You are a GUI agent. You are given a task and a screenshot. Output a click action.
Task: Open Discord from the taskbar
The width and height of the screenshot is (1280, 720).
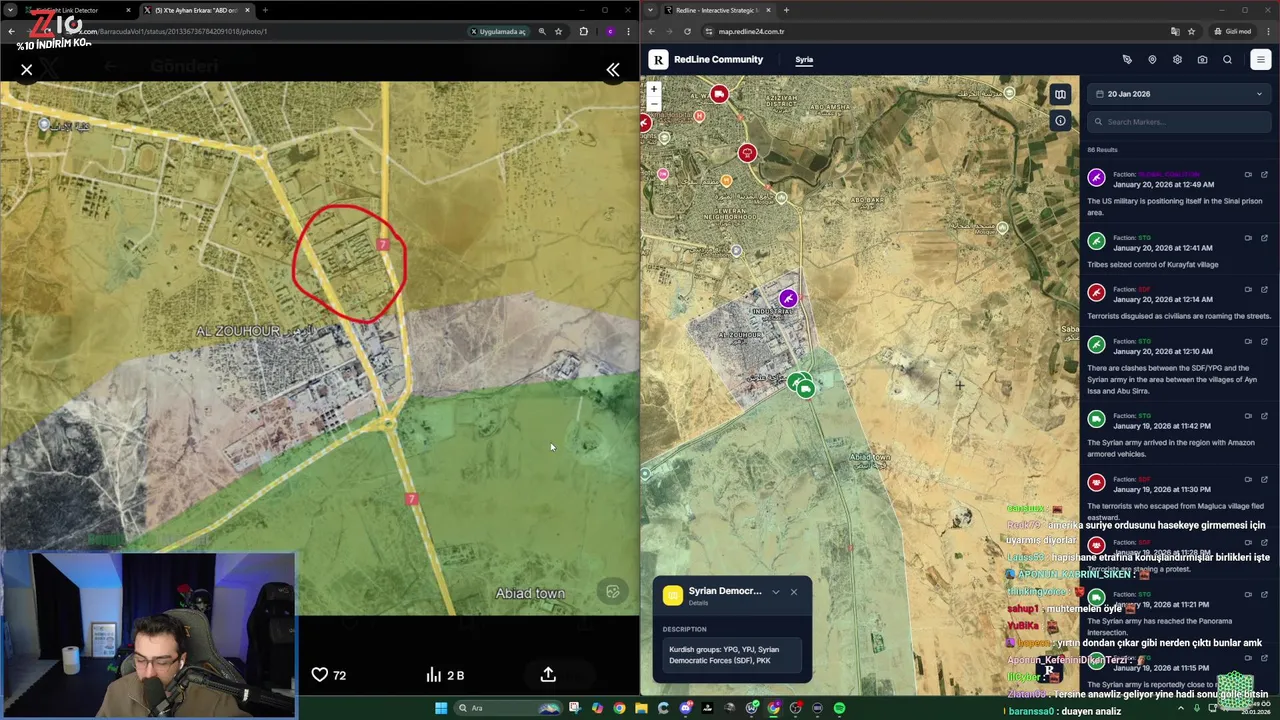pyautogui.click(x=685, y=708)
